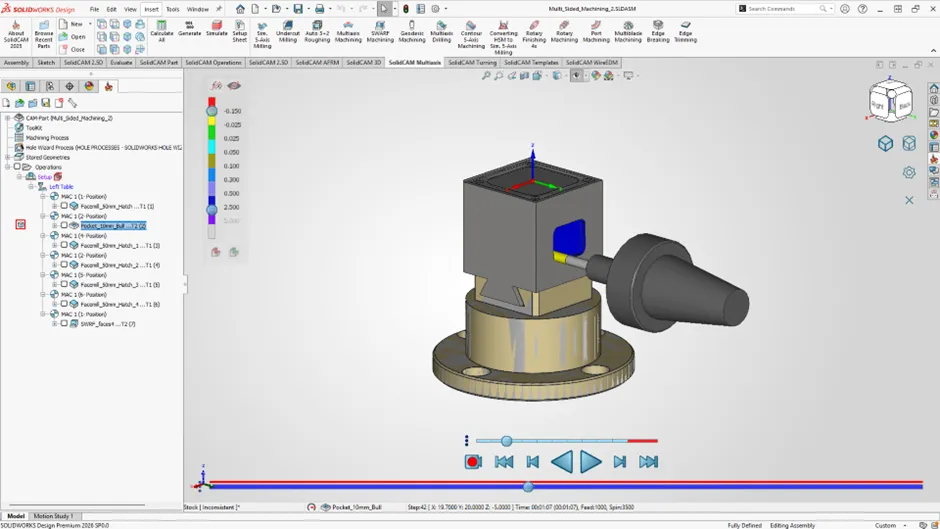This screenshot has width=940, height=529.
Task: Switch to SolidCAM Templates tab
Action: pyautogui.click(x=531, y=62)
